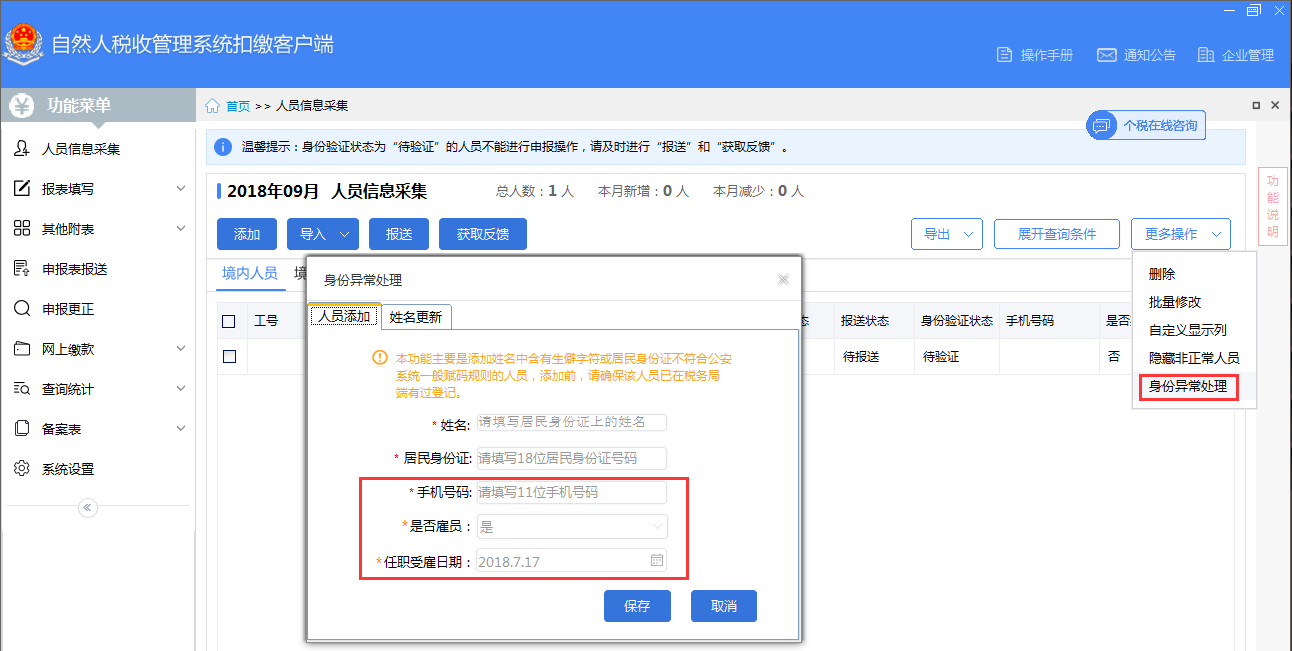Click the 申报更正 magnifier icon in sidebar

tap(21, 309)
